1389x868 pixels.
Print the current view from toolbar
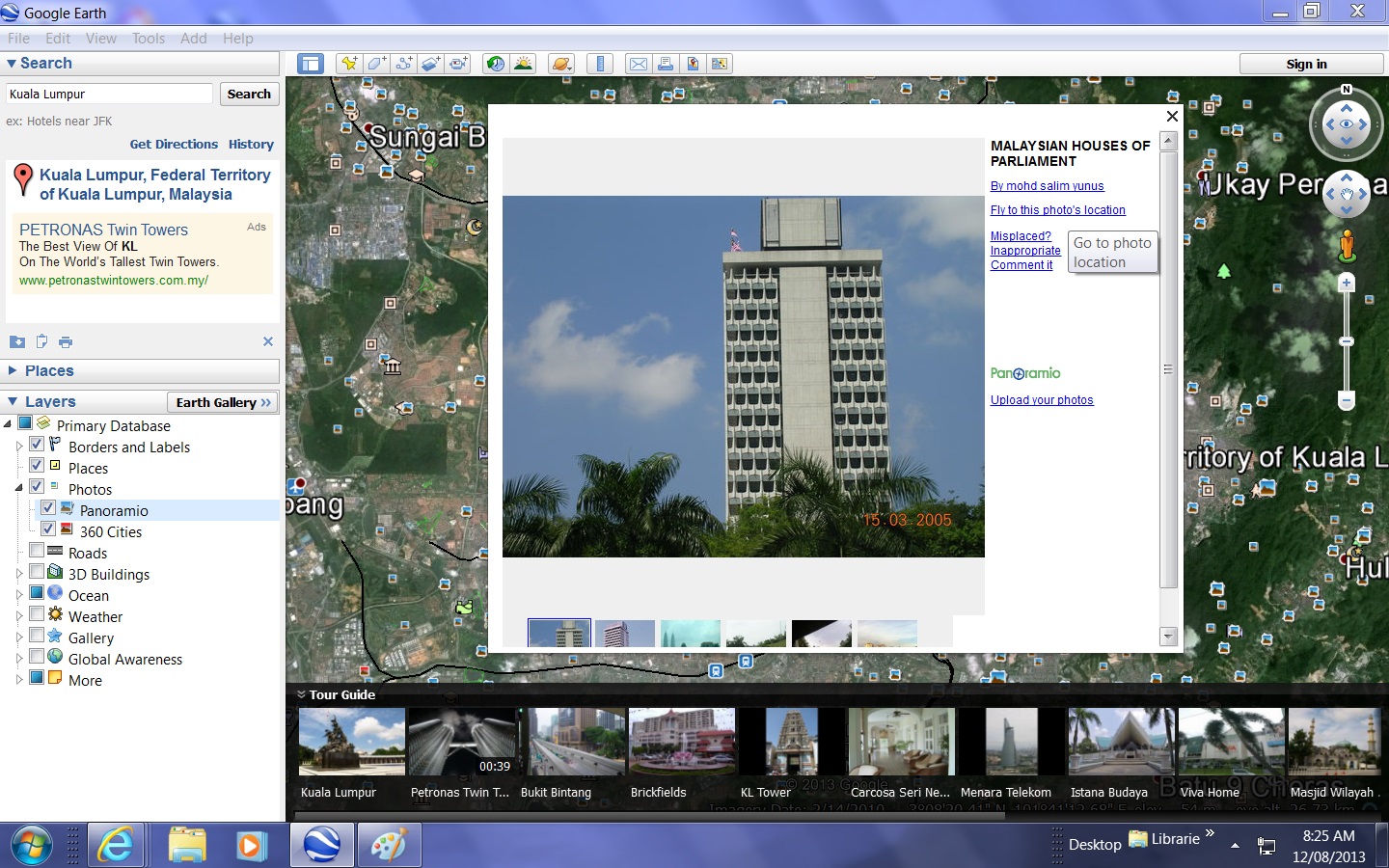666,64
